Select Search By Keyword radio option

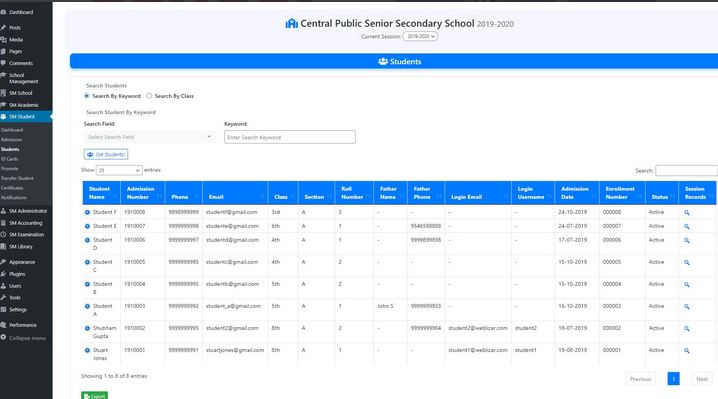[87, 96]
